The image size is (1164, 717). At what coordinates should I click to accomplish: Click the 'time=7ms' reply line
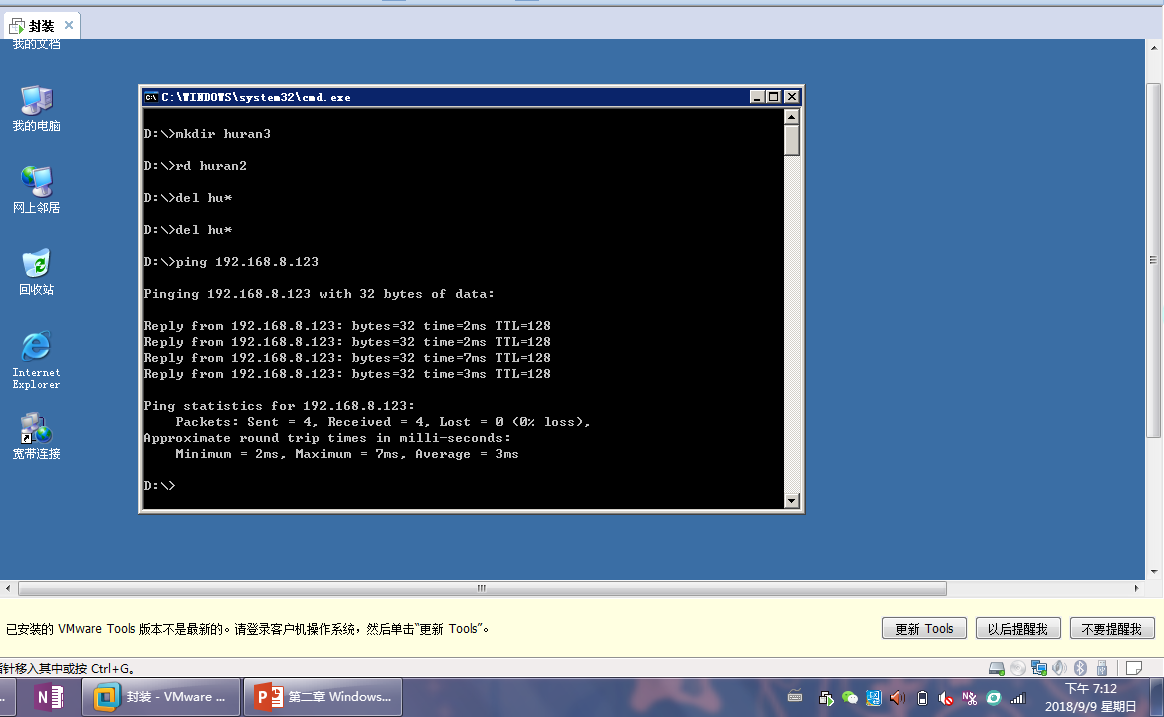pyautogui.click(x=347, y=358)
